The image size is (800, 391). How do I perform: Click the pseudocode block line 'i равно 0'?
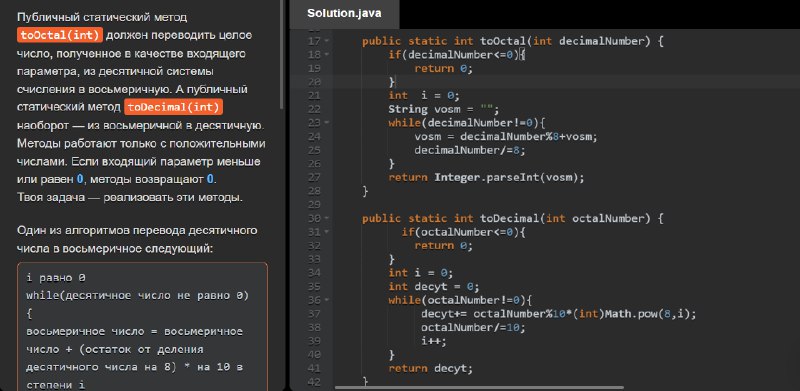coord(56,278)
